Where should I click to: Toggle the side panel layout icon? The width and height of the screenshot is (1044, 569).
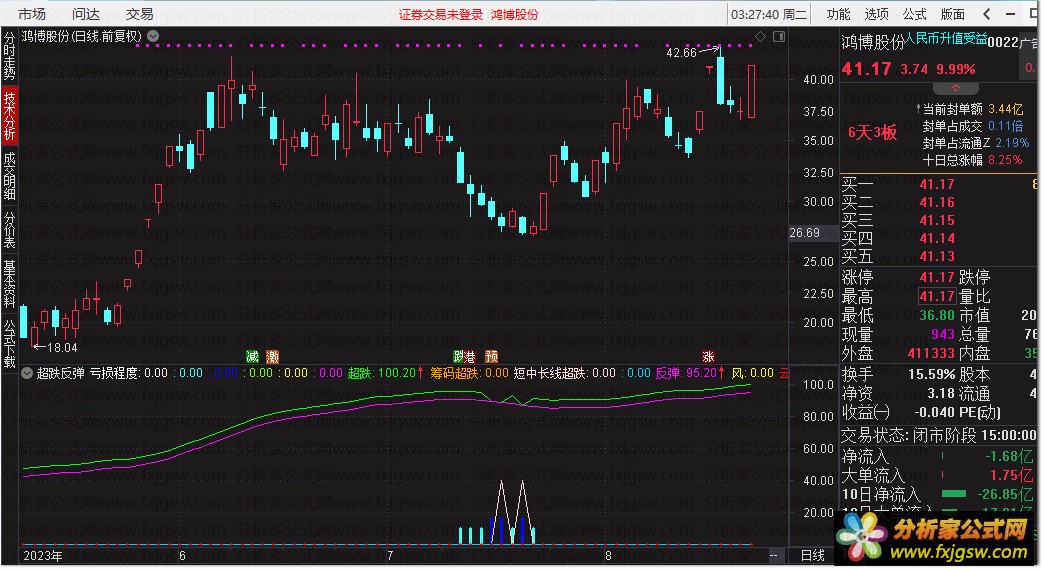tap(778, 36)
